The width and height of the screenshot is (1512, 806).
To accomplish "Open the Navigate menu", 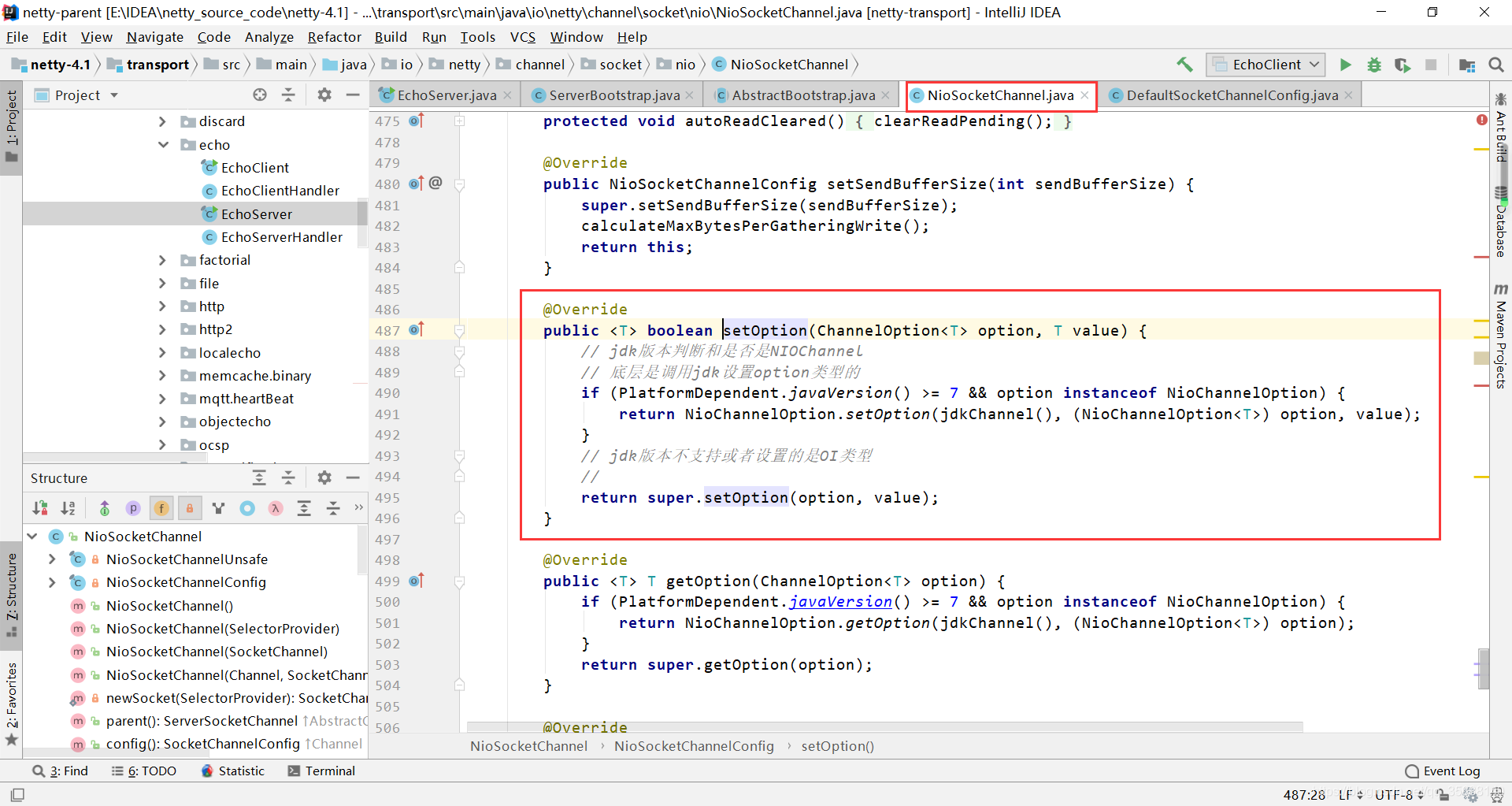I will pyautogui.click(x=154, y=37).
